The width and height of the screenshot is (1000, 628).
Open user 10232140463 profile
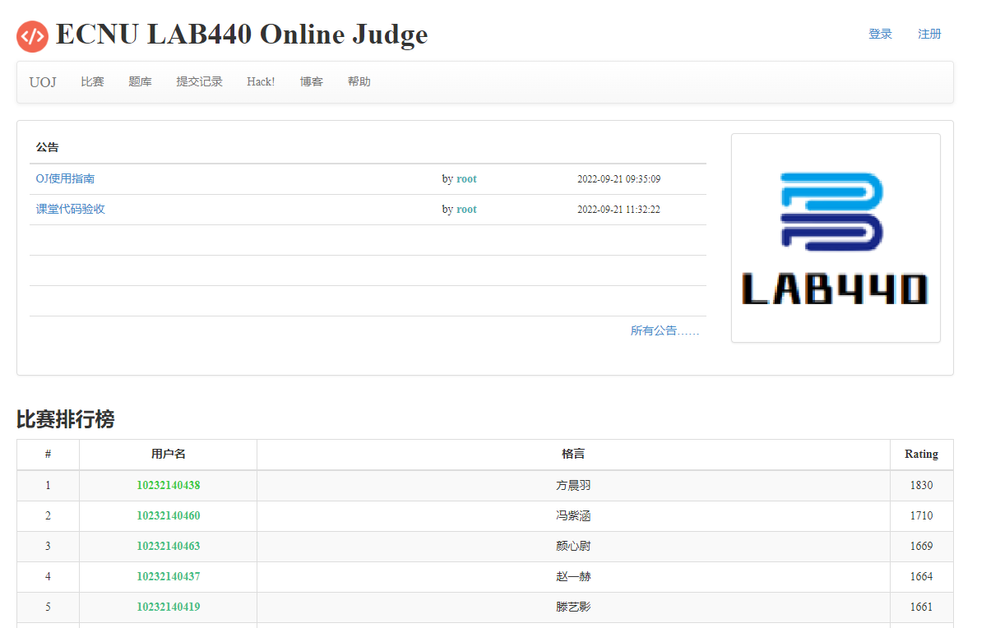[x=168, y=546]
